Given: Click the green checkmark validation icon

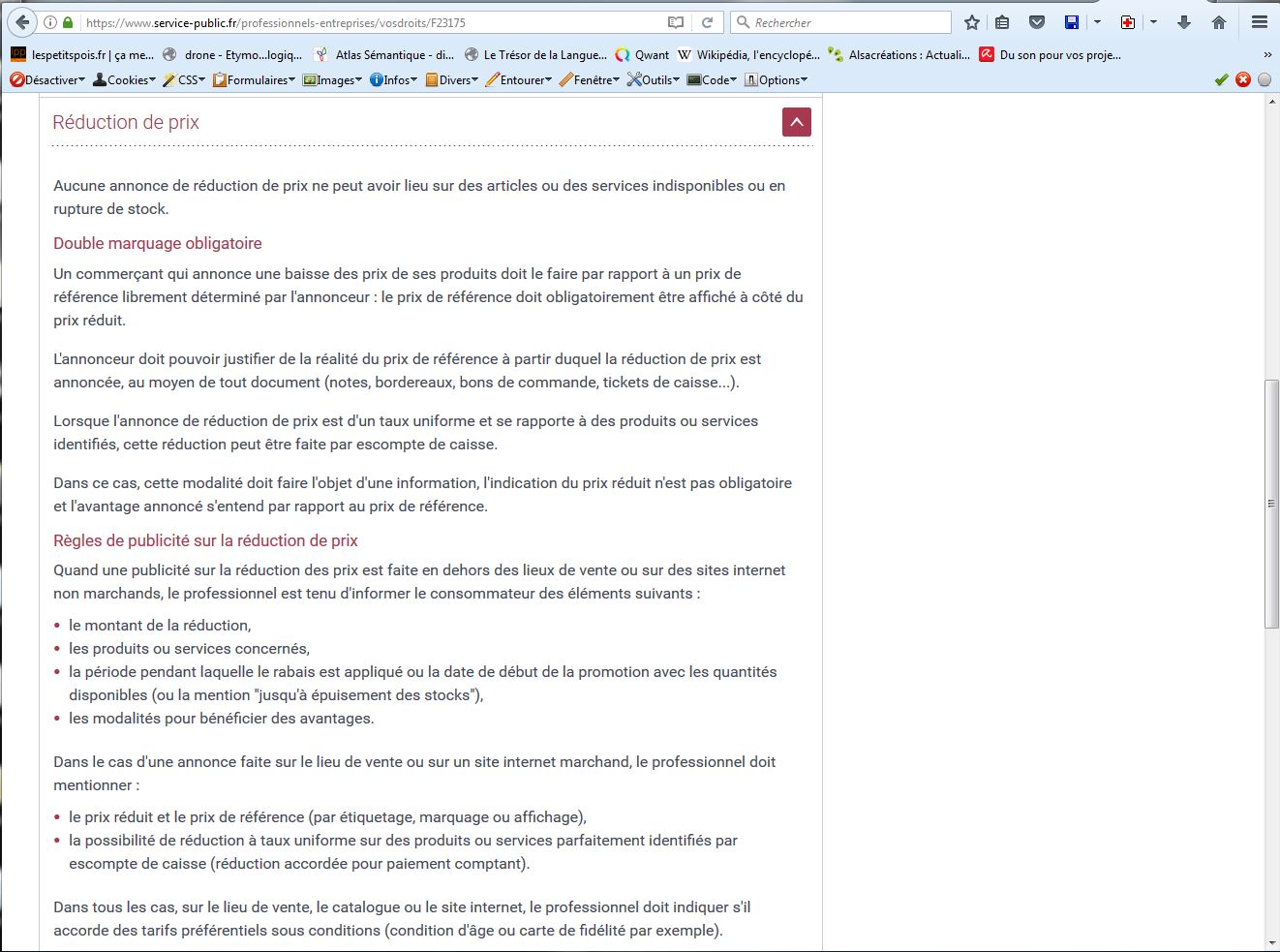Looking at the screenshot, I should [1221, 80].
